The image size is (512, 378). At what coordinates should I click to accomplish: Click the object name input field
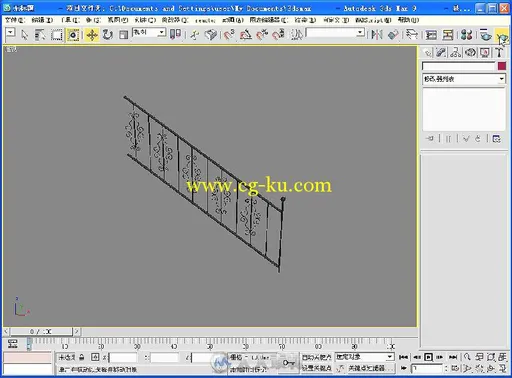[459, 66]
